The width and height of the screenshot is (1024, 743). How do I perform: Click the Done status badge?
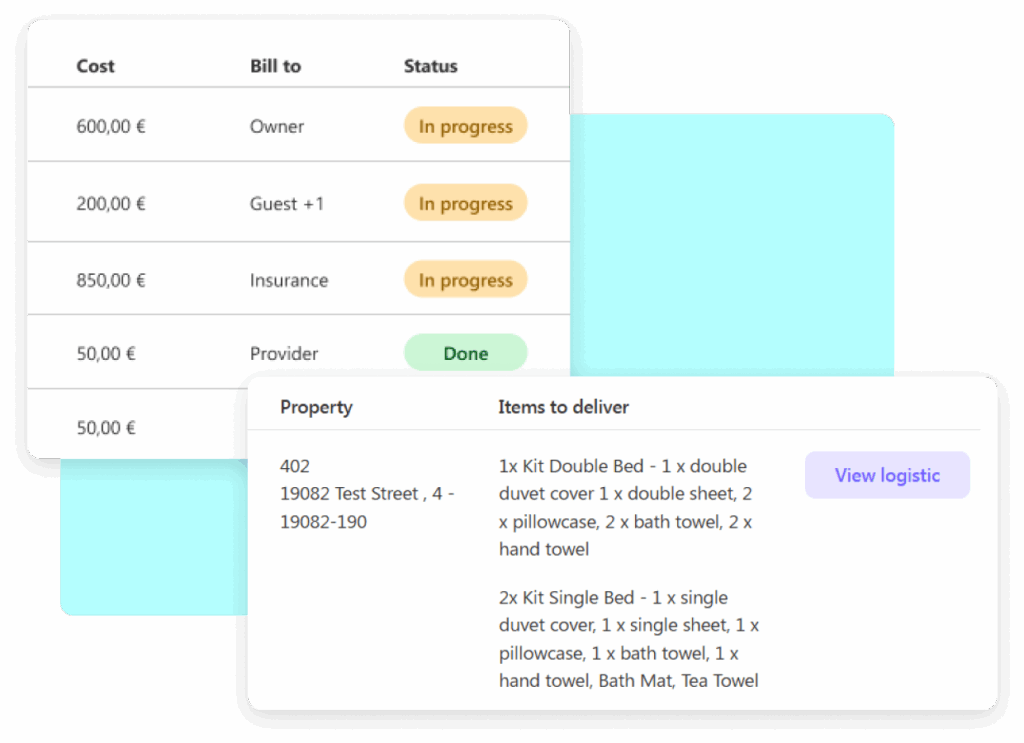[465, 353]
